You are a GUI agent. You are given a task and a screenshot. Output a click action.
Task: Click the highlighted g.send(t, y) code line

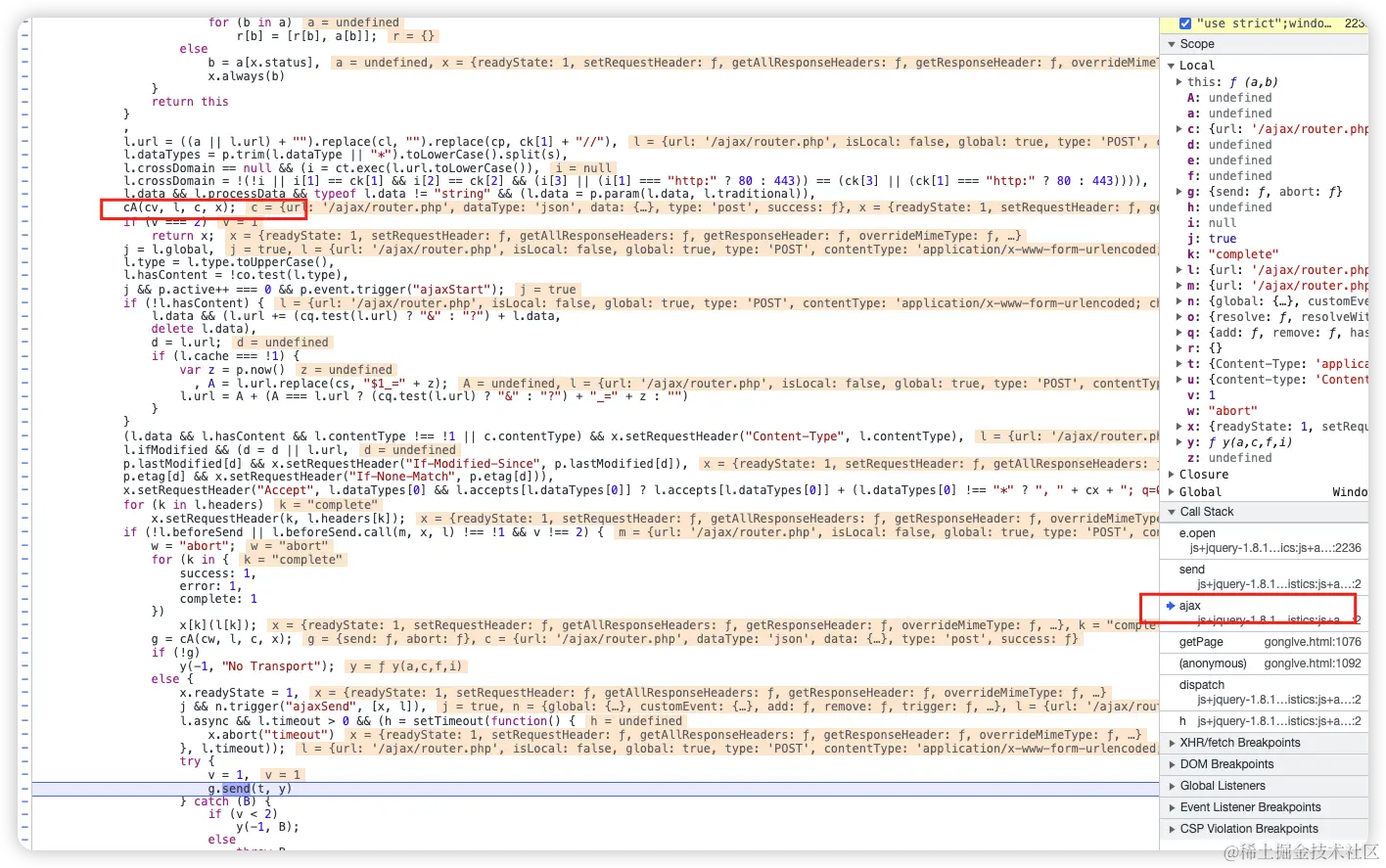coord(595,789)
